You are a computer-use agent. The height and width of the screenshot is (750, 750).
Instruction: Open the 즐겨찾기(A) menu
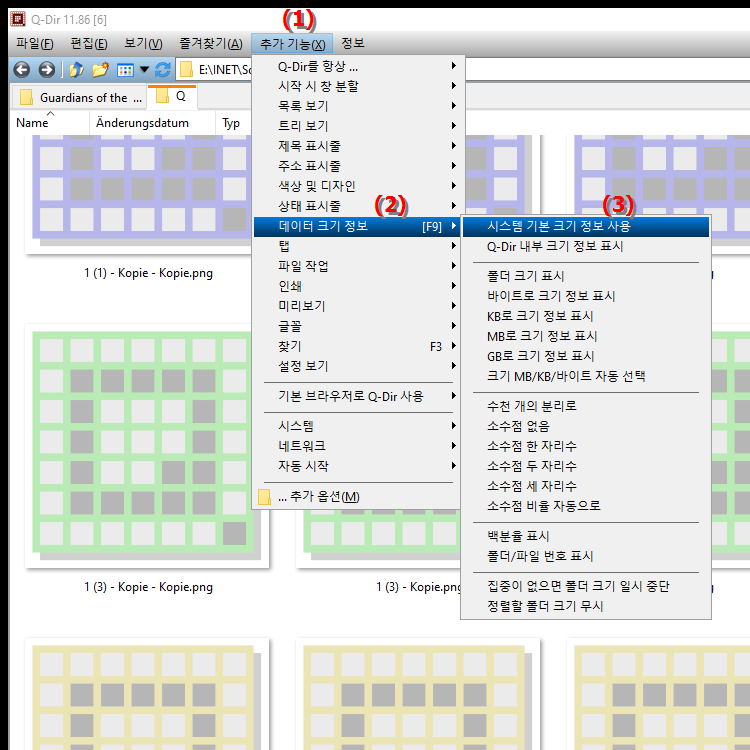pos(211,44)
